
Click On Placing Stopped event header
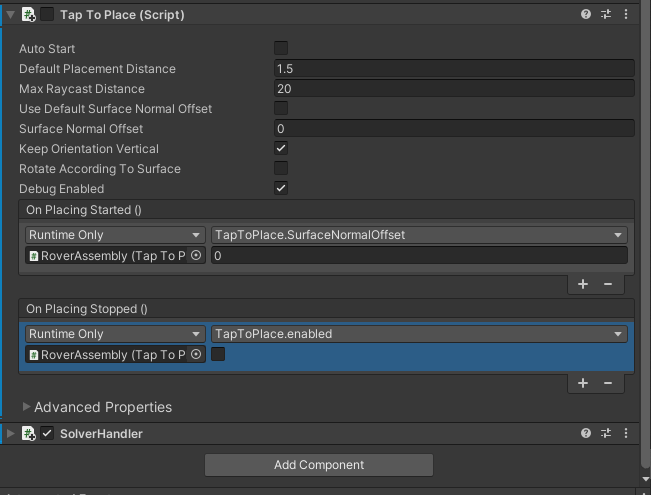[x=326, y=309]
